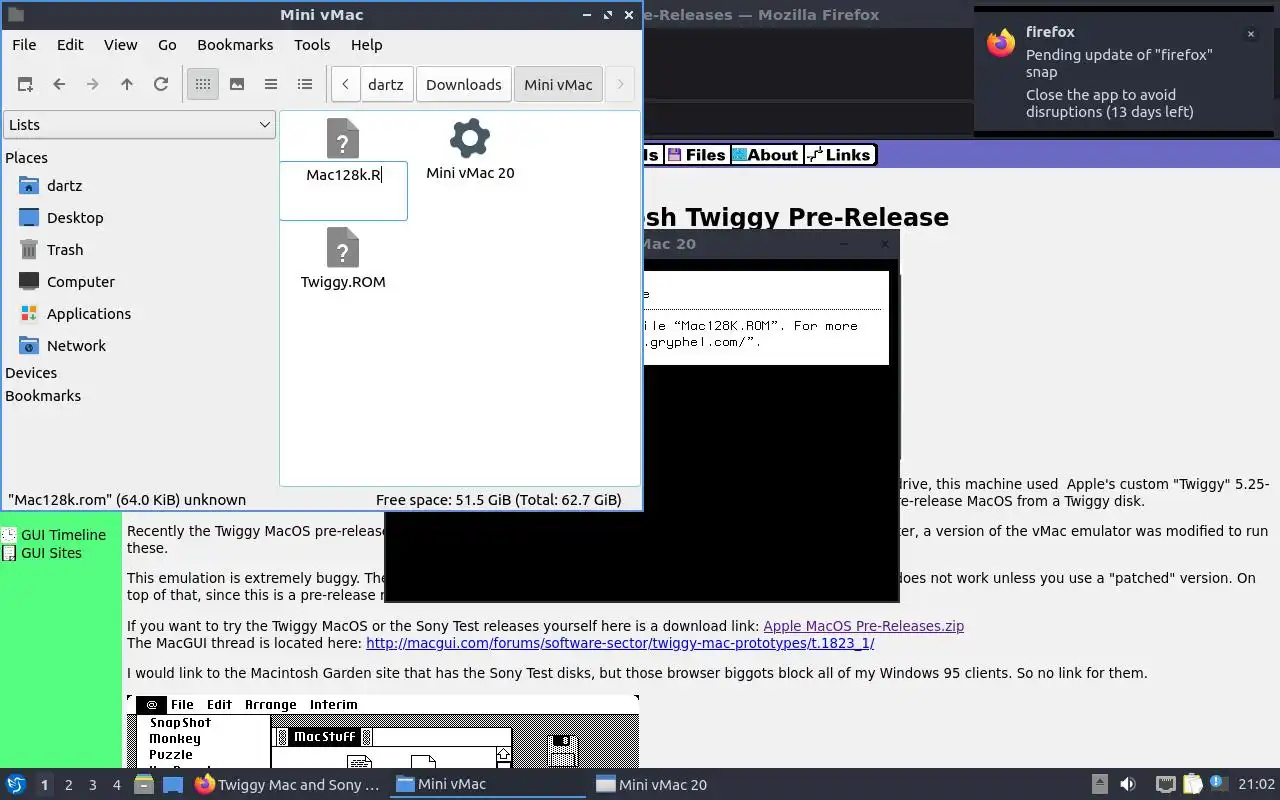
Task: Open the About page in website nav
Action: (x=765, y=155)
